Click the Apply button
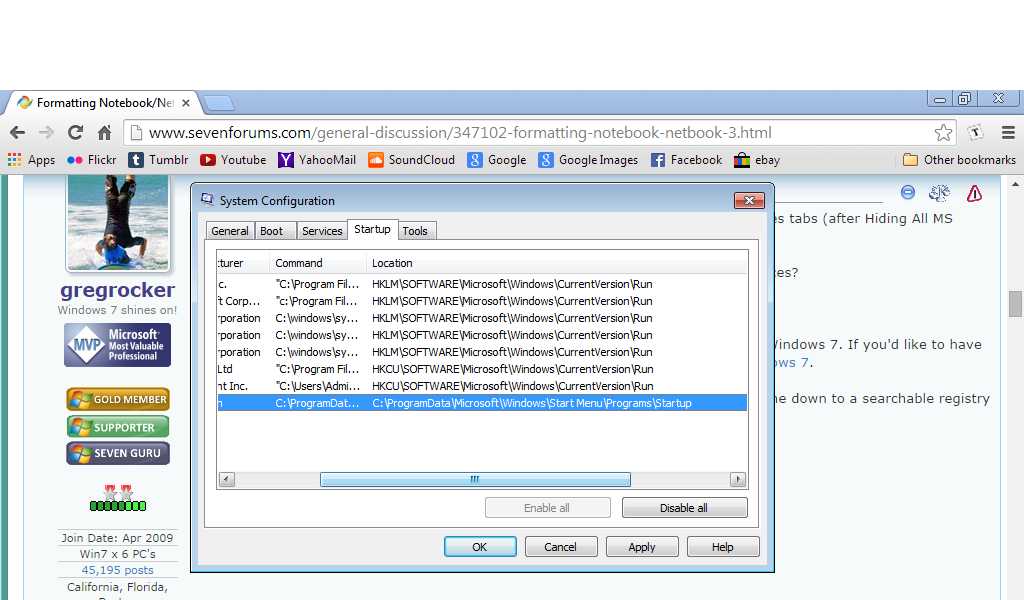Screen dimensions: 1024x600 pyautogui.click(x=642, y=546)
